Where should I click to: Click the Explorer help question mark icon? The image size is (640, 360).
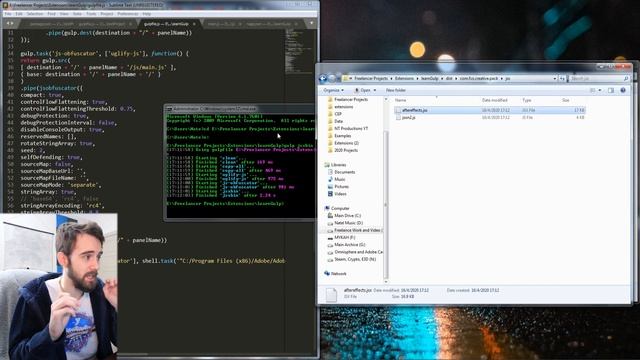coord(623,90)
